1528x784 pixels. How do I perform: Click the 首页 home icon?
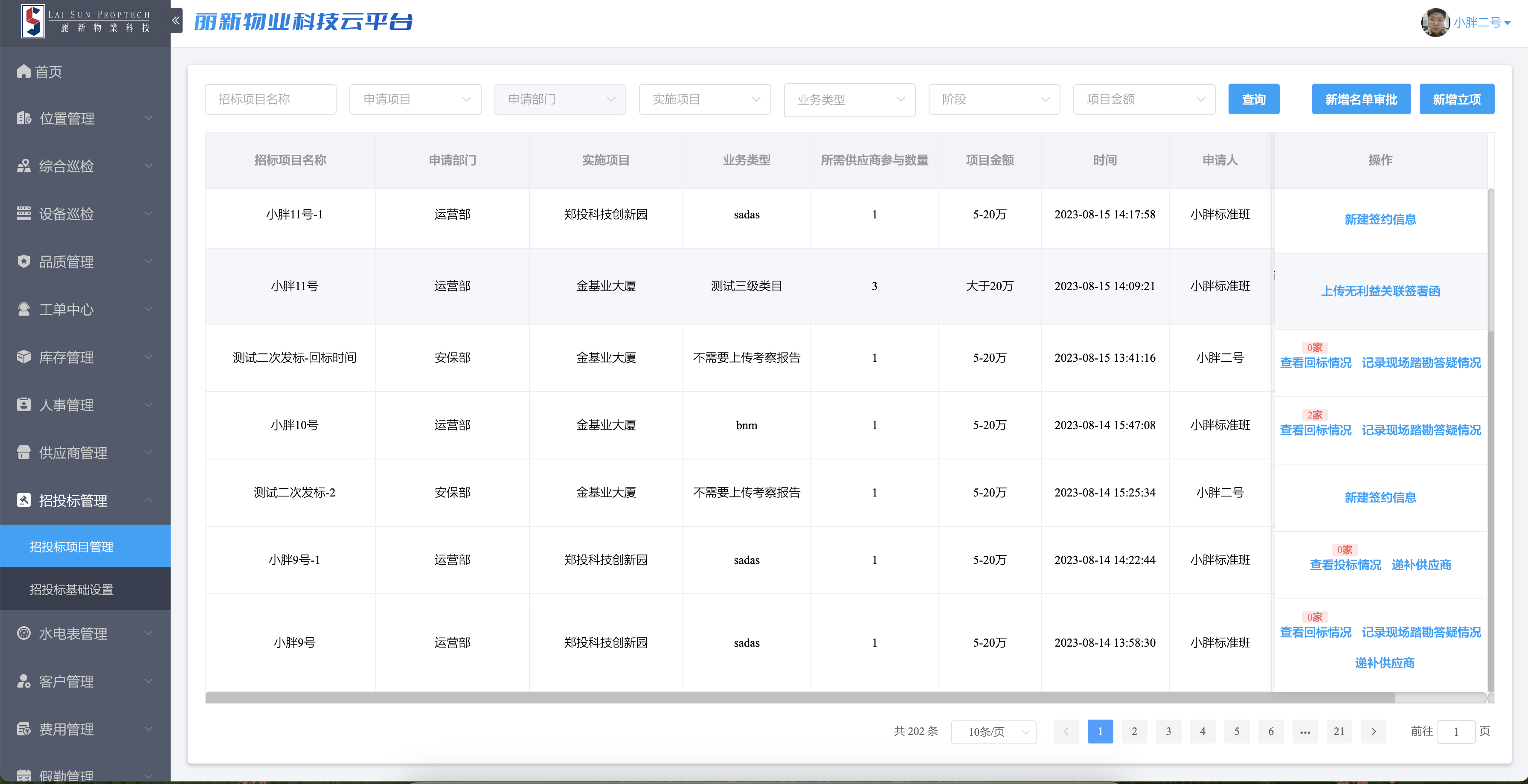click(x=24, y=72)
